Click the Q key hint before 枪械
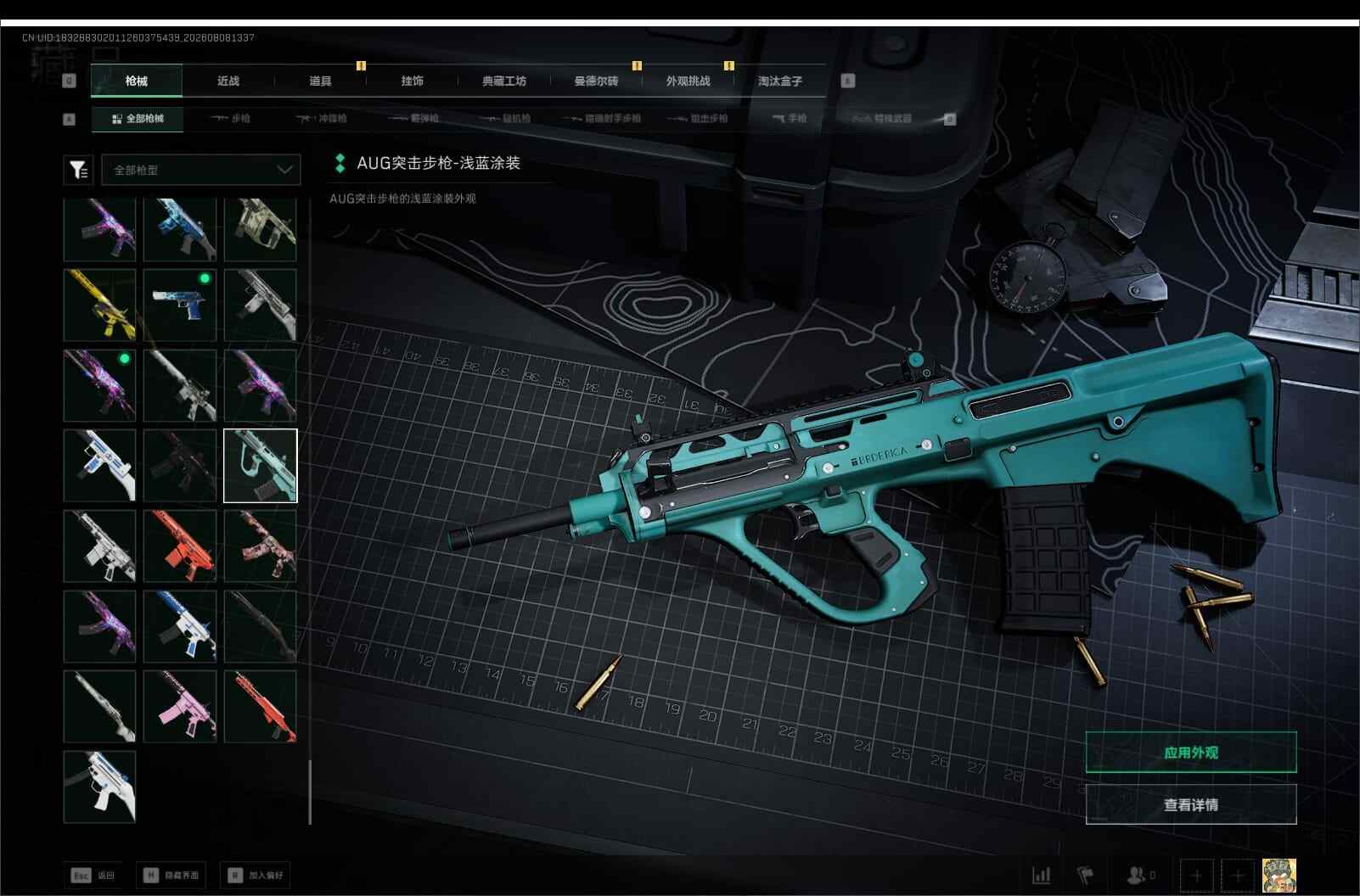 70,81
